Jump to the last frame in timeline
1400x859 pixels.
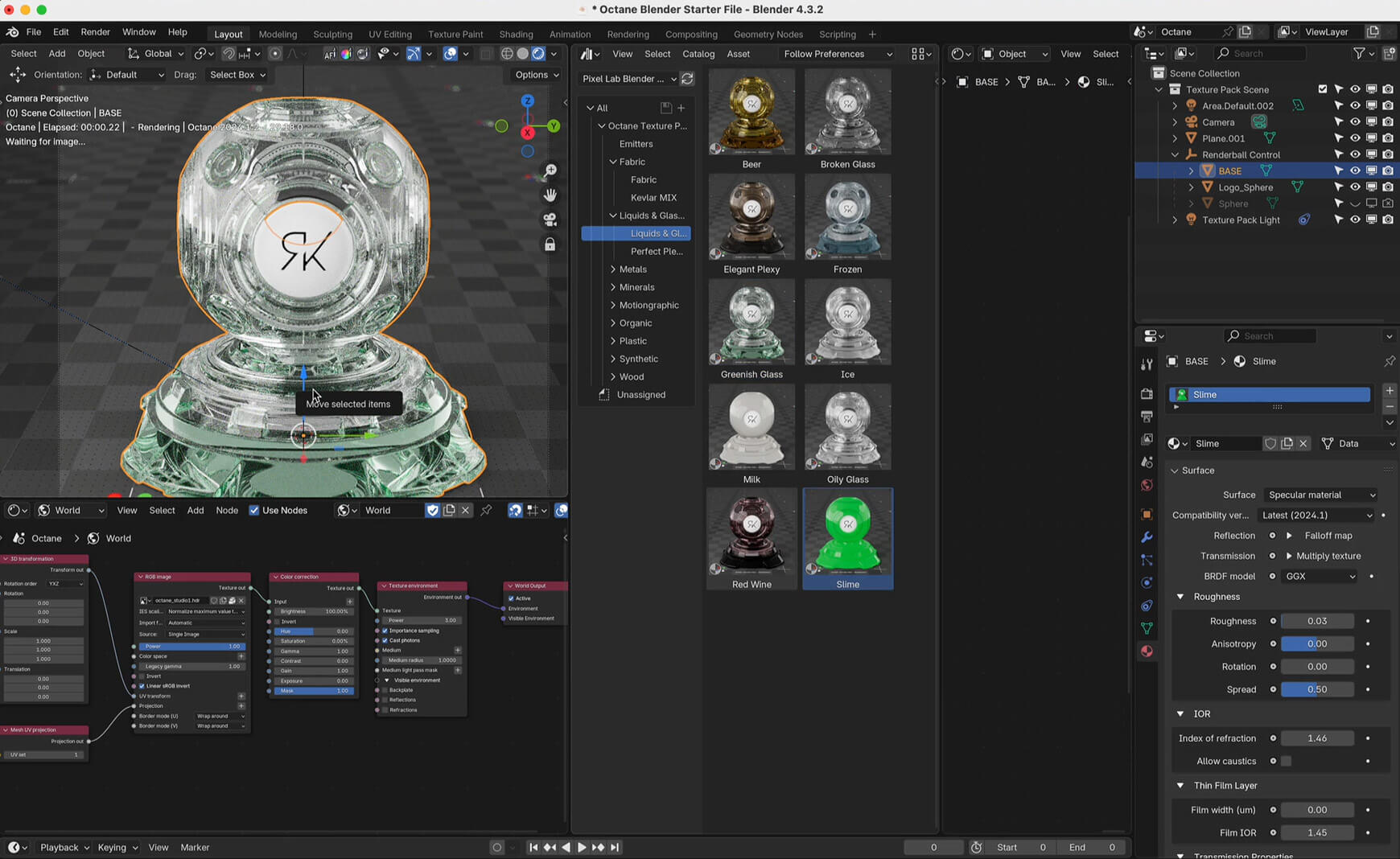point(615,847)
